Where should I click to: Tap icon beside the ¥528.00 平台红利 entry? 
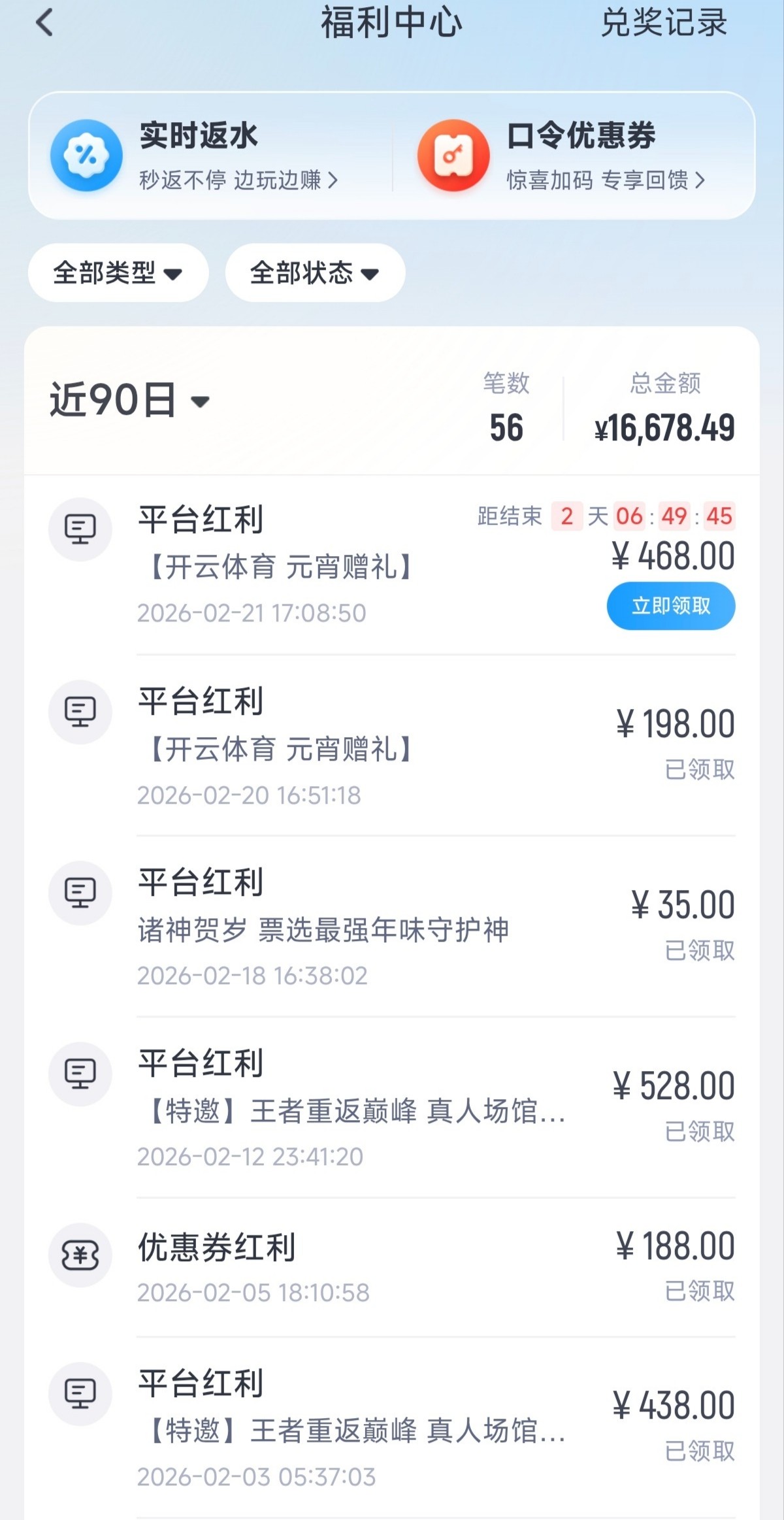80,1074
